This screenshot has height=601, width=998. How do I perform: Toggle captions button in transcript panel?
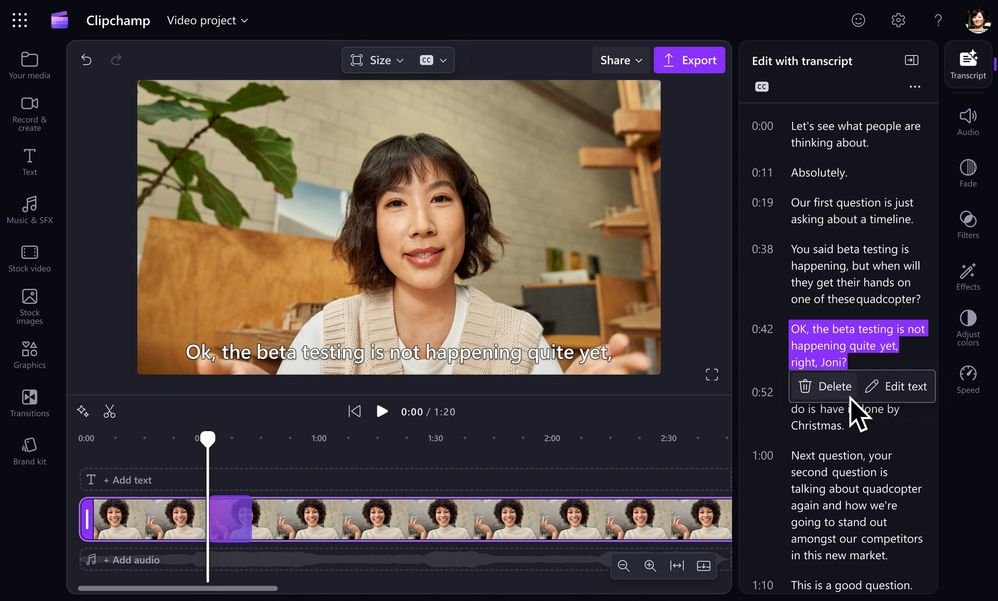pyautogui.click(x=762, y=87)
